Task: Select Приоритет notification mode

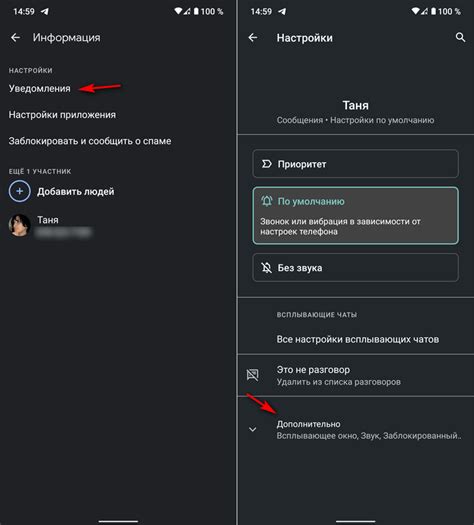Action: pyautogui.click(x=356, y=164)
